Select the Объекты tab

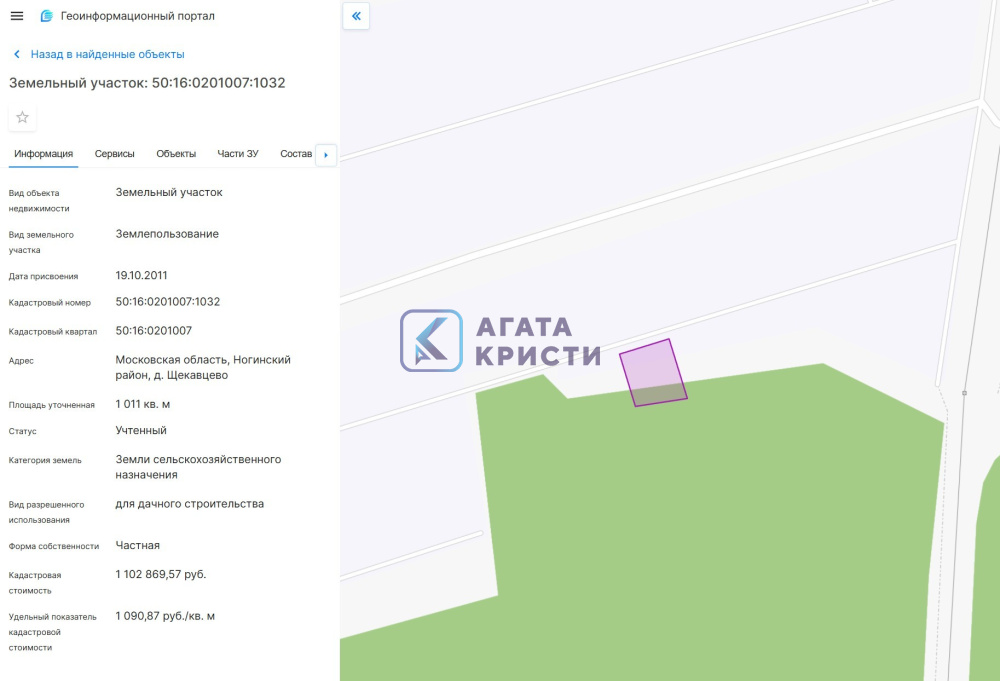point(176,154)
